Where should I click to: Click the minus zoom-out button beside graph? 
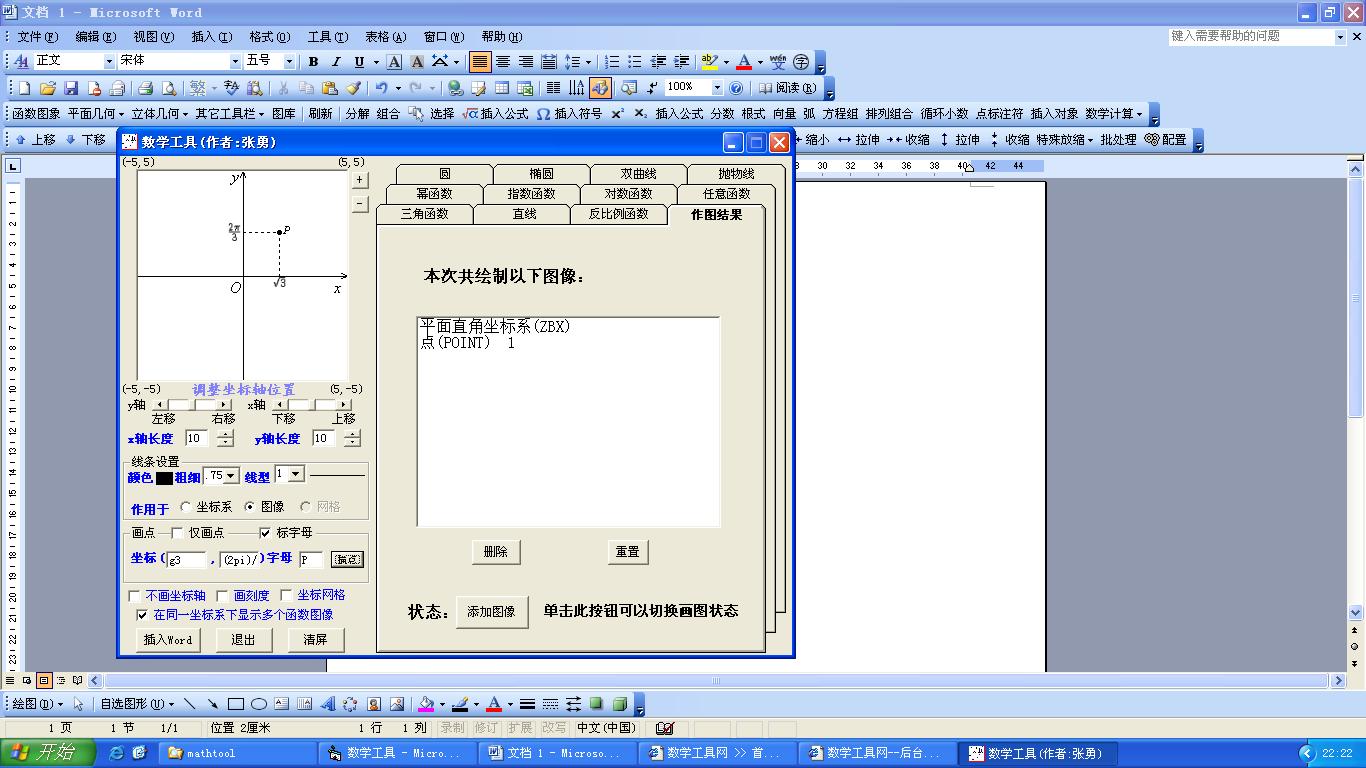[x=360, y=203]
